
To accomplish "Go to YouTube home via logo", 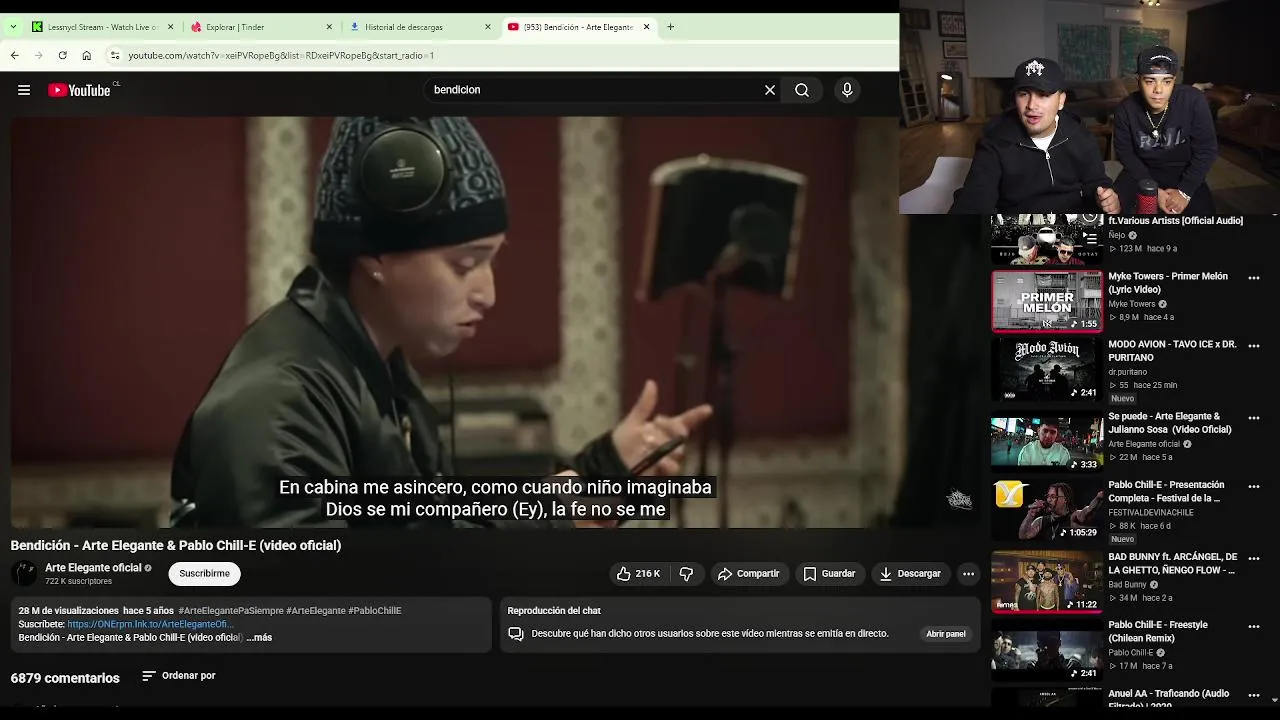I will (79, 90).
